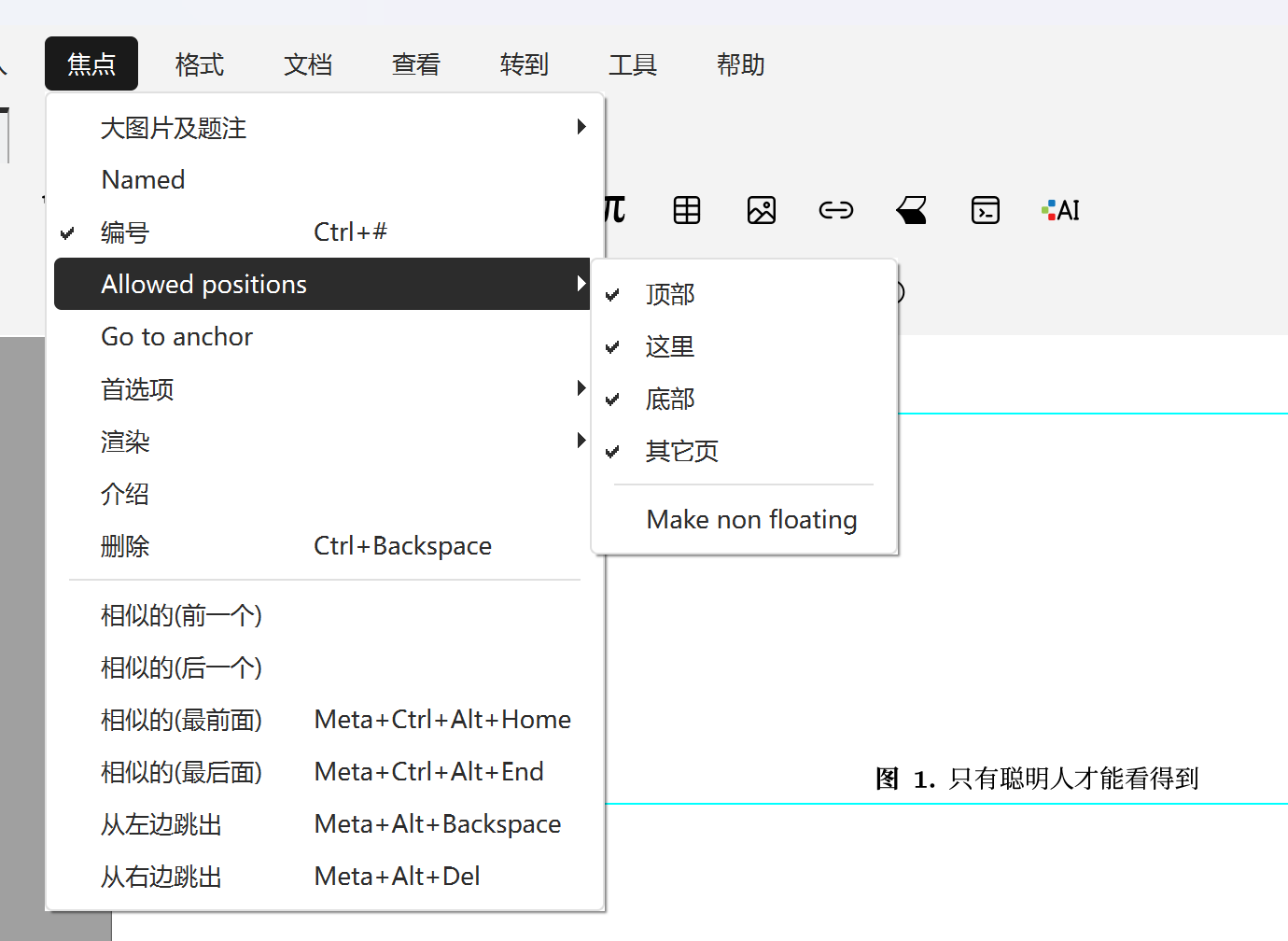The height and width of the screenshot is (941, 1288).
Task: Toggle the 编号 numbering option
Action: coord(125,232)
